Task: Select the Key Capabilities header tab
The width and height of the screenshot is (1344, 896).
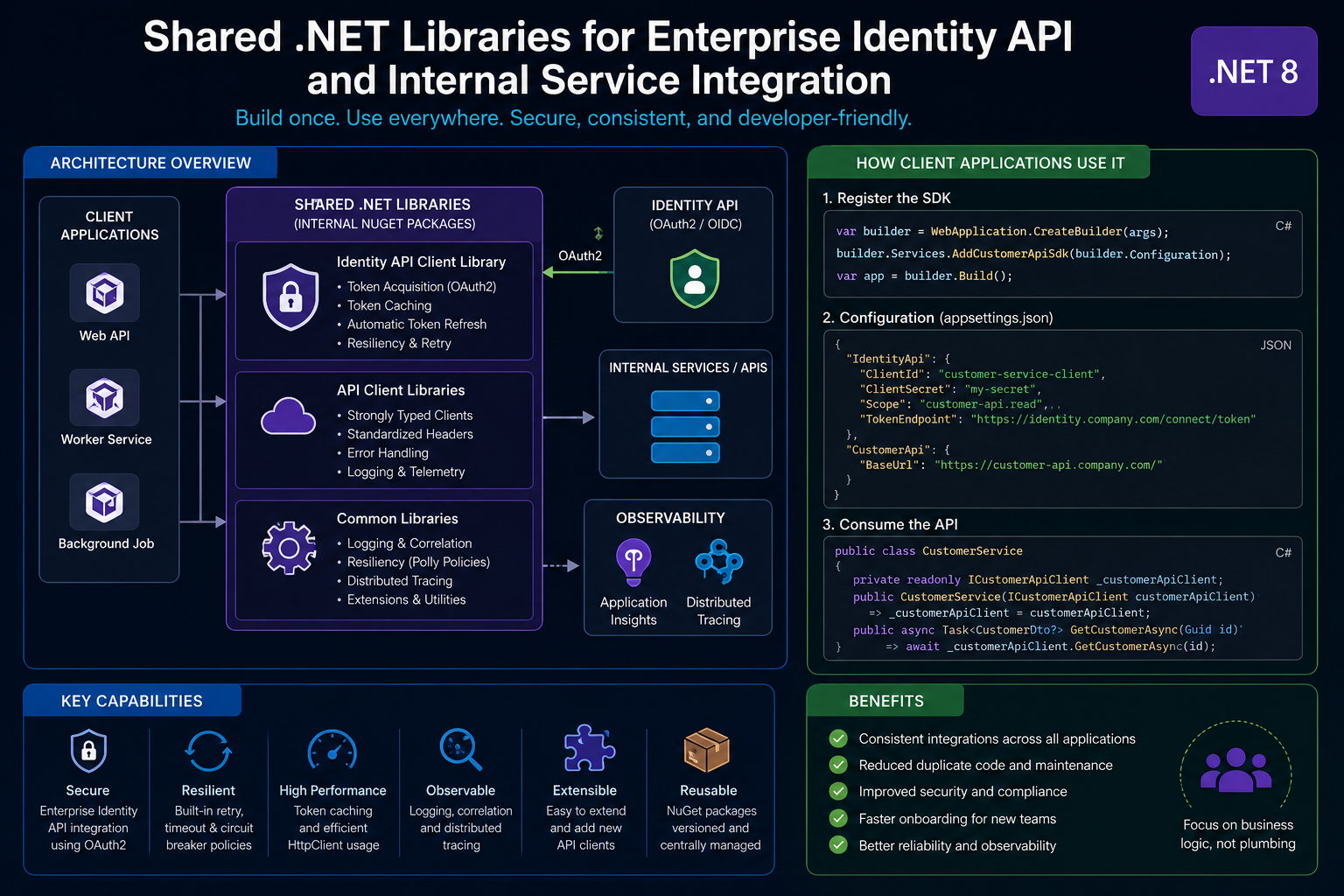Action: (x=132, y=701)
